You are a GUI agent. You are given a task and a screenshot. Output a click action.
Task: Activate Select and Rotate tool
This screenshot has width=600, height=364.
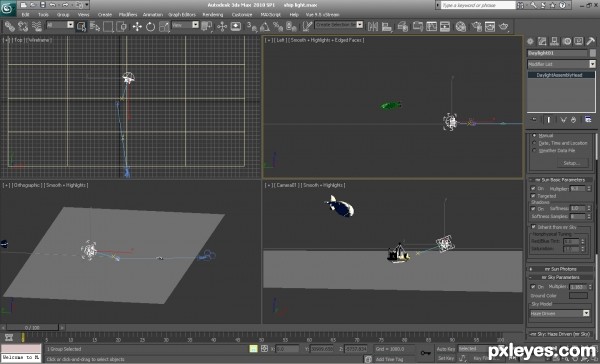tap(150, 26)
